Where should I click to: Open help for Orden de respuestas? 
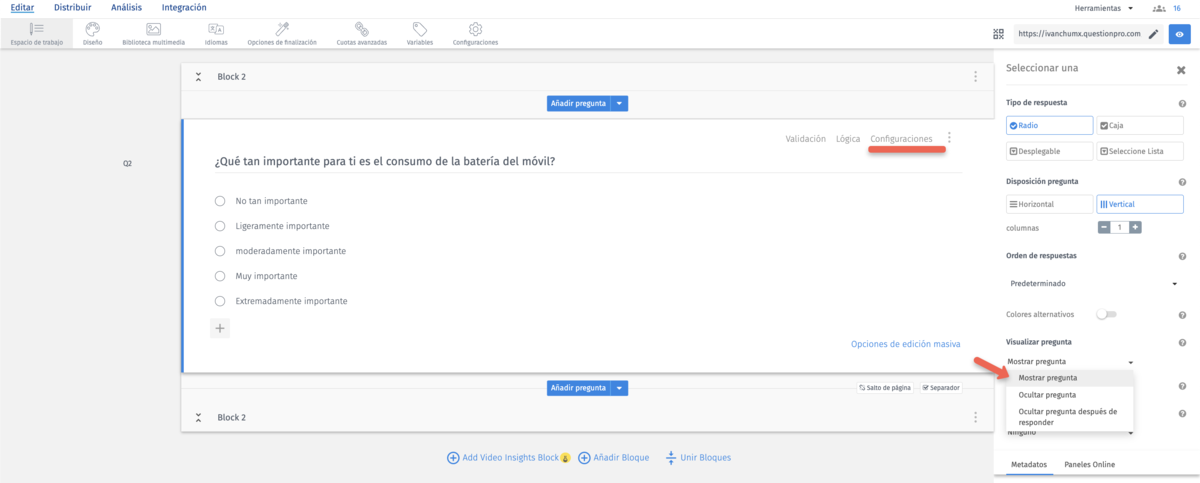1183,256
